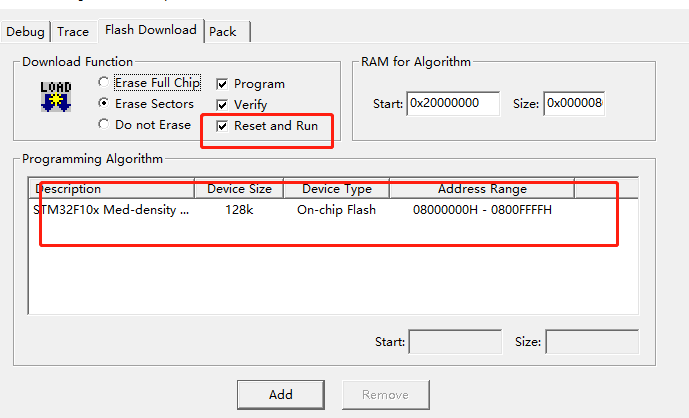Click the Programming Algorithm Size field
The image size is (689, 418).
point(592,342)
